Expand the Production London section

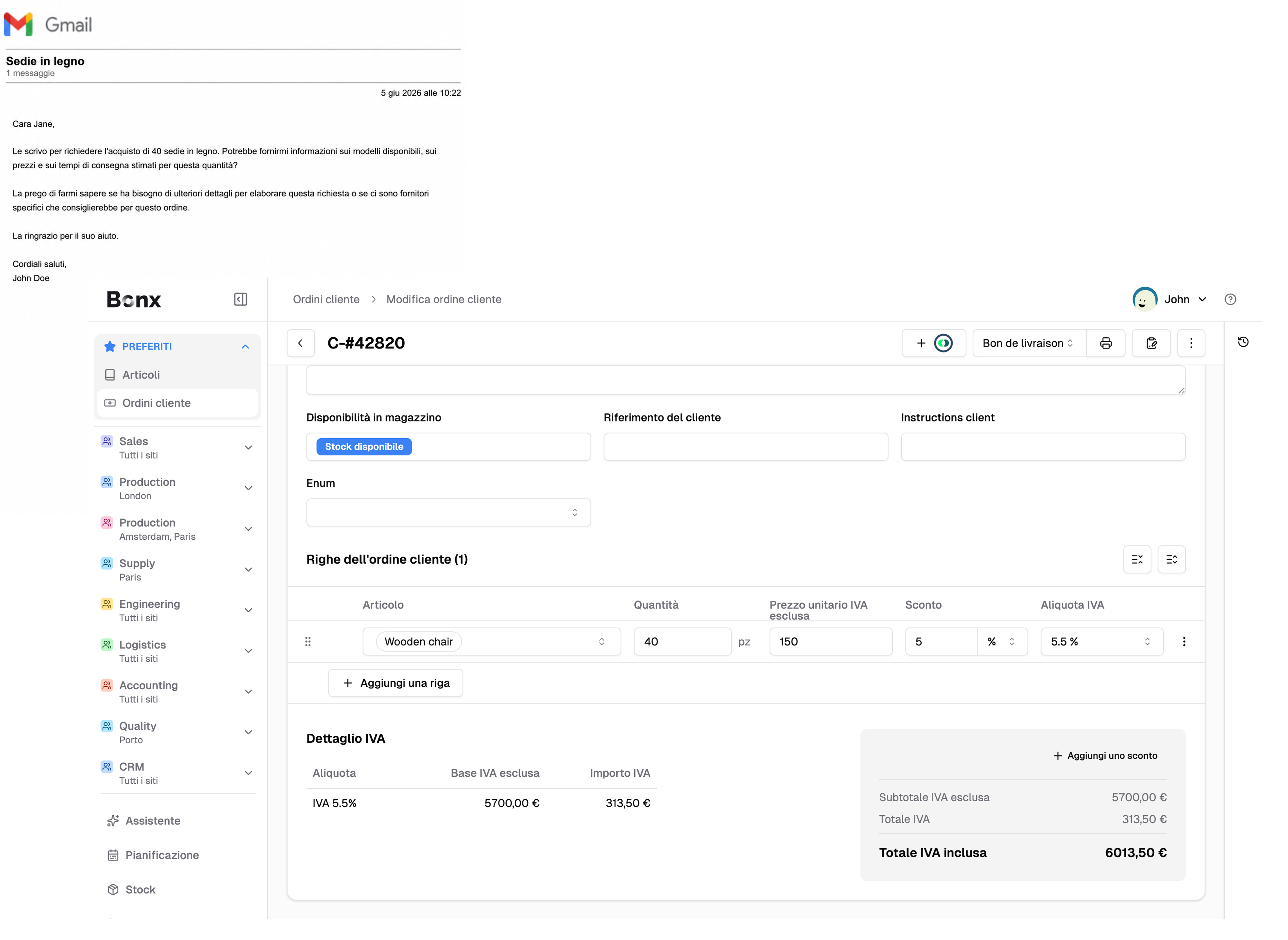click(248, 488)
